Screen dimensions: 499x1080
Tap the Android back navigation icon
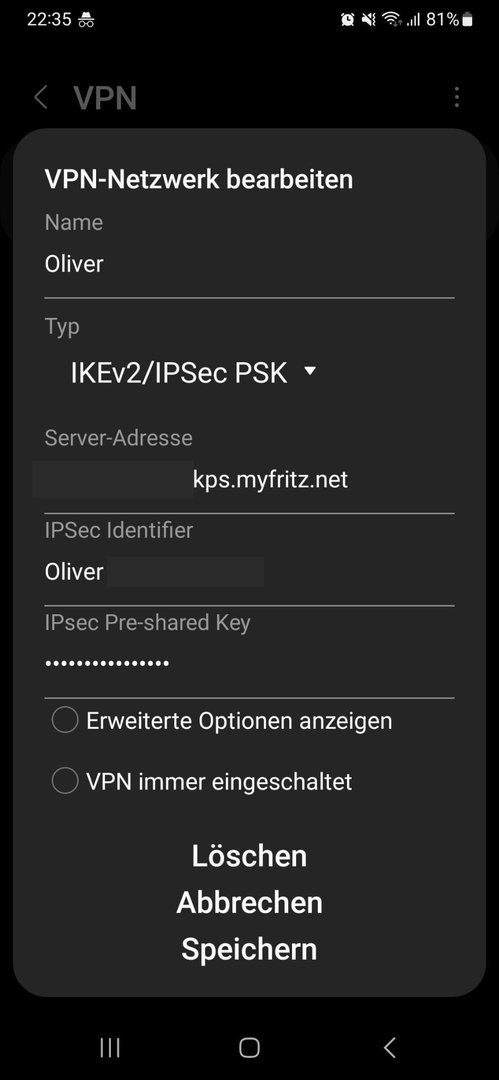[x=389, y=1048]
